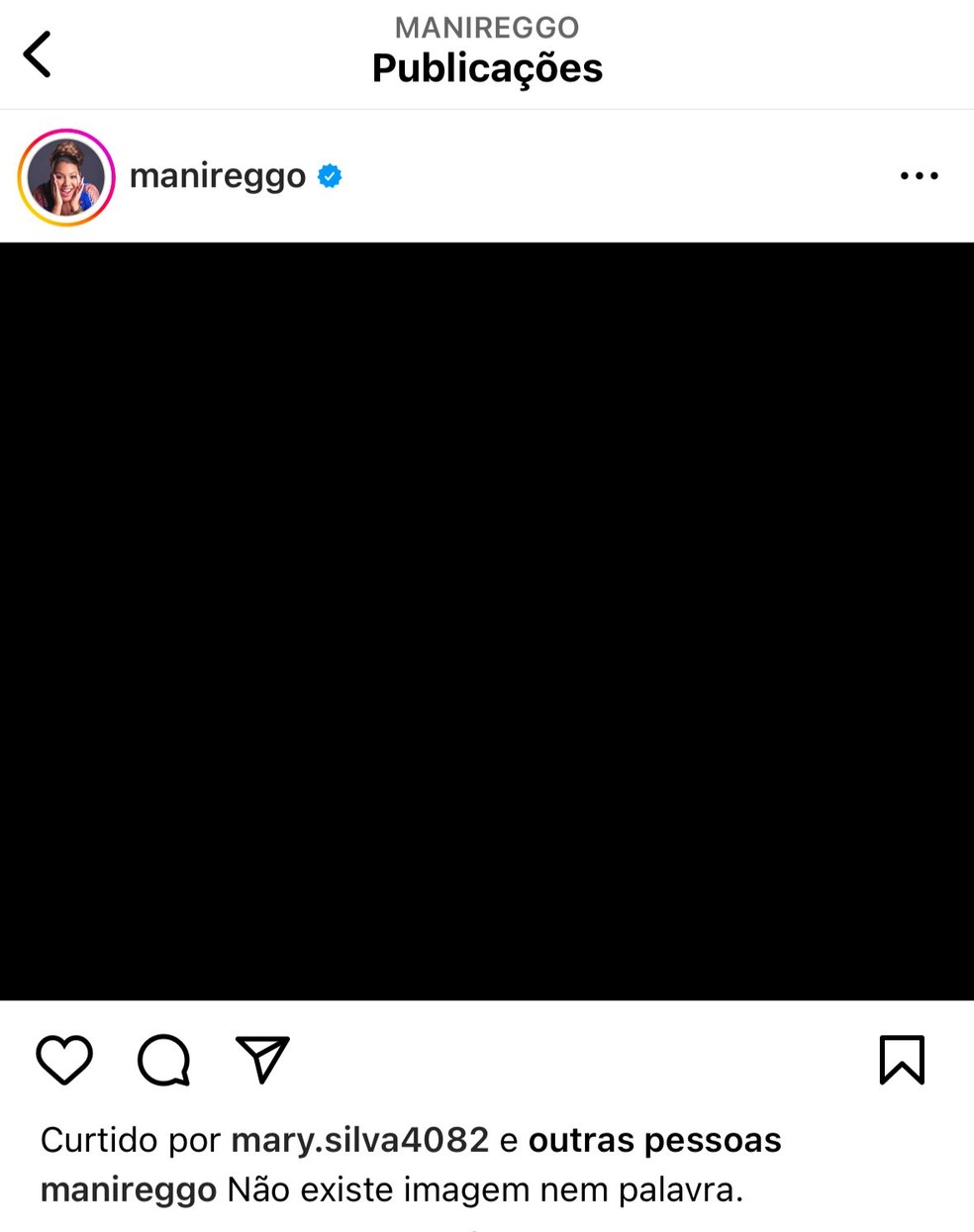Open comments via speech bubble icon
Image resolution: width=974 pixels, height=1232 pixels.
click(x=163, y=1060)
